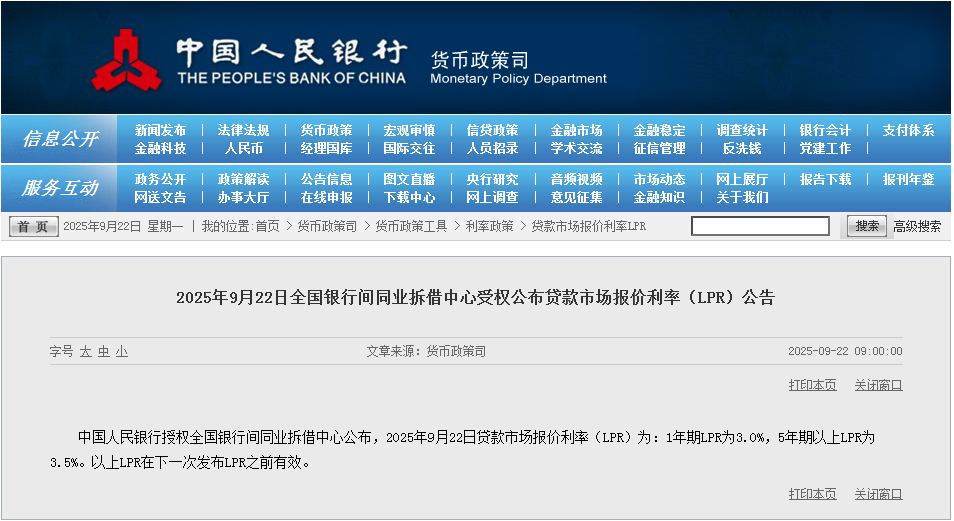Open 公告信息 under 服务互动
Viewport: 954px width, 521px height.
[326, 180]
